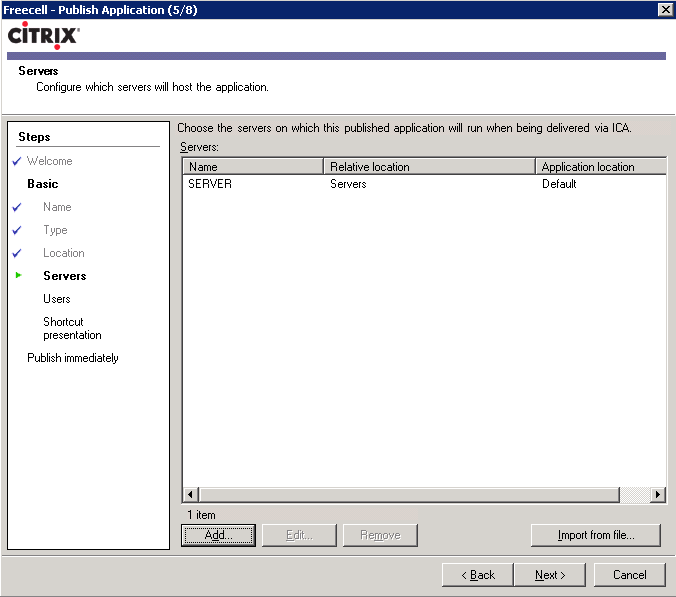
Task: Click the 'Default' application location cell
Action: (x=559, y=184)
